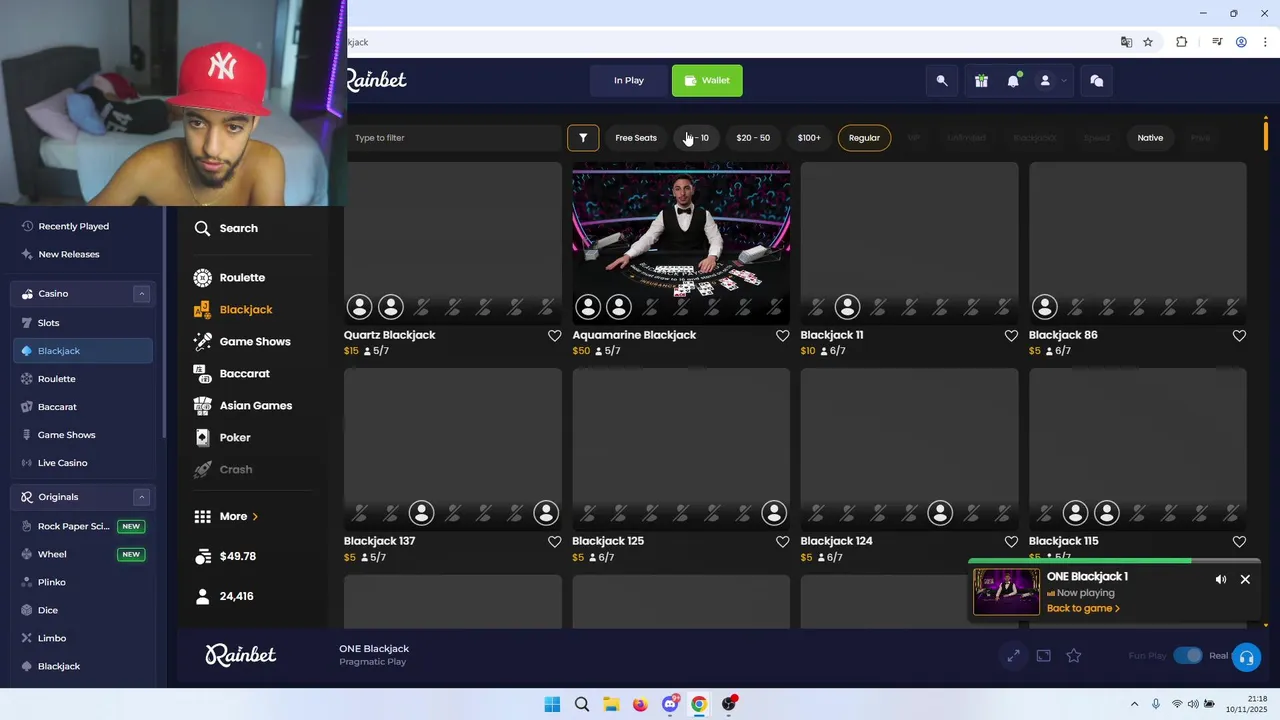This screenshot has height=720, width=1280.
Task: Collapse the Casino section in sidebar
Action: pos(141,294)
